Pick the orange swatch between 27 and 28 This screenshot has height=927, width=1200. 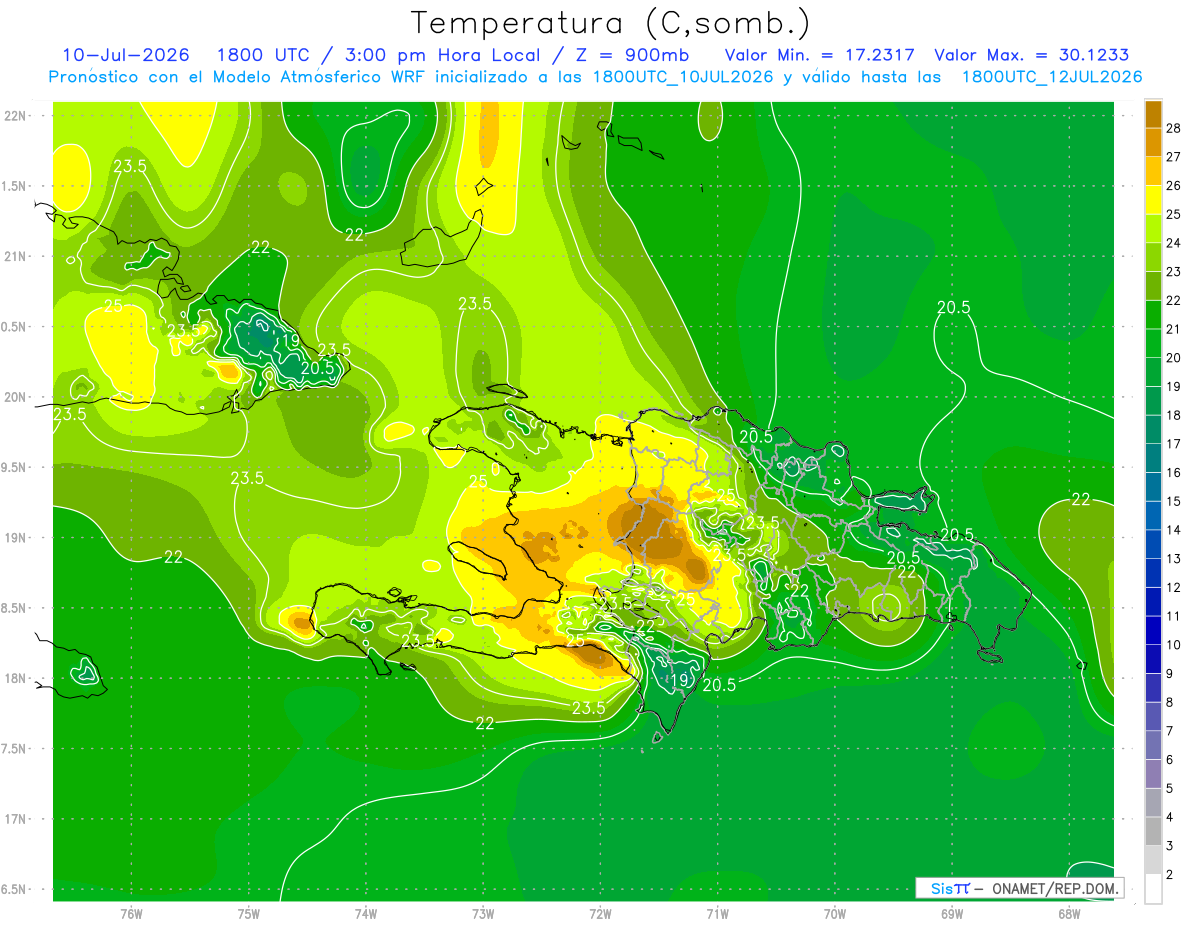click(x=1153, y=143)
